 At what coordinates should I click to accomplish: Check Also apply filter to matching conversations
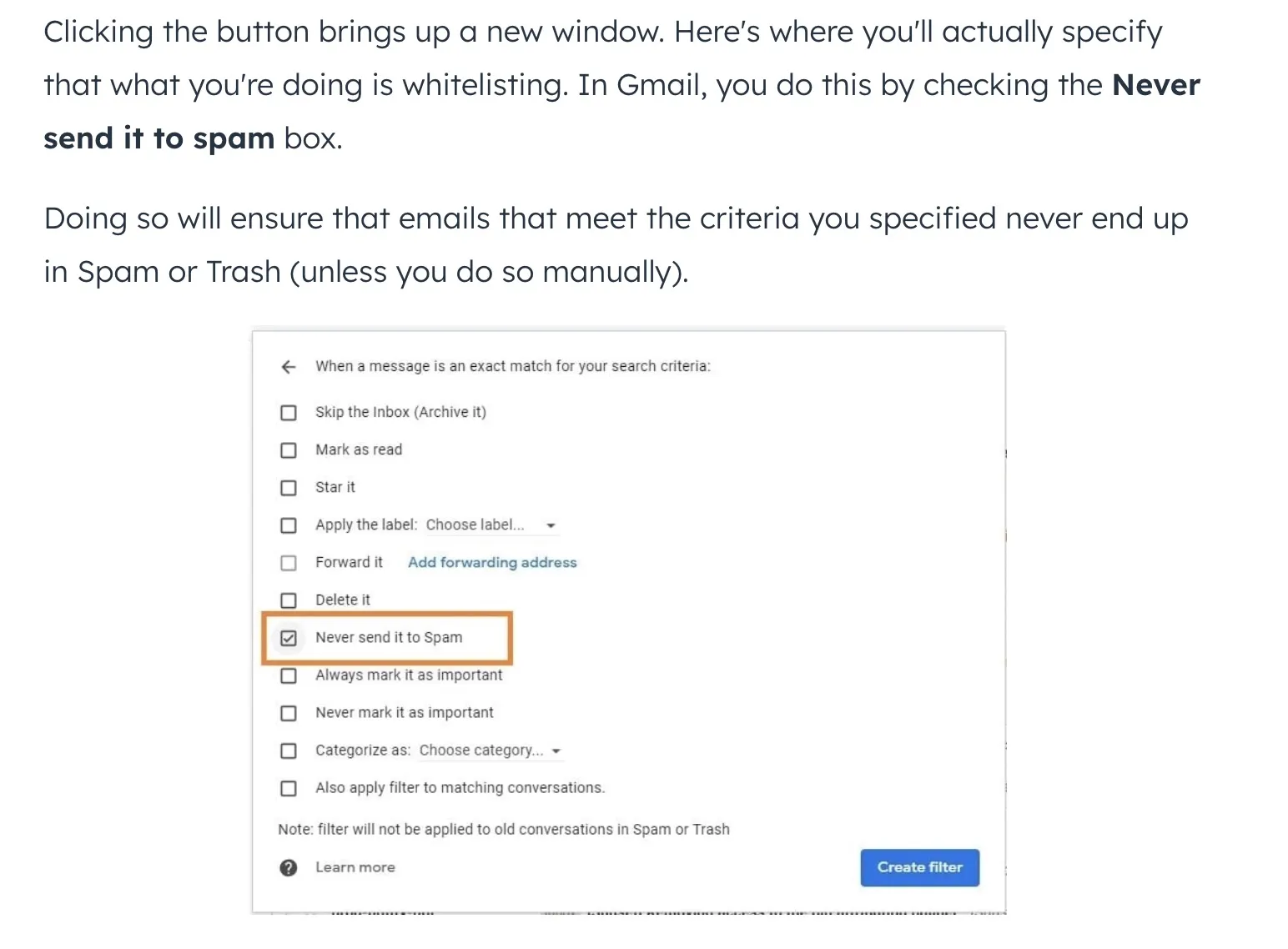tap(289, 788)
